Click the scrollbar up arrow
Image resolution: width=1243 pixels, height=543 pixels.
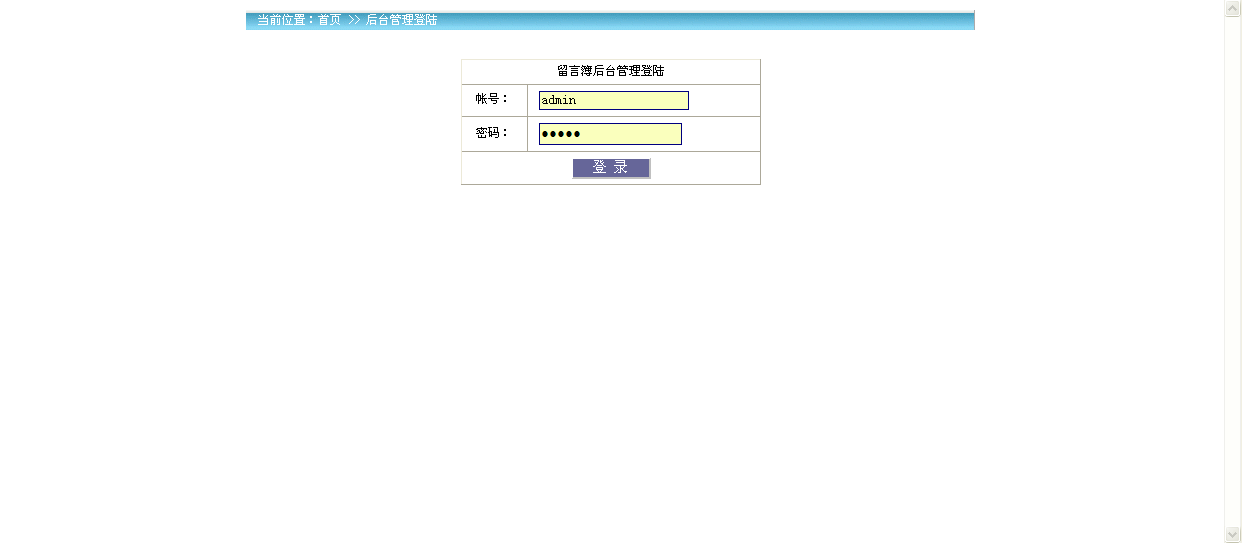click(x=1233, y=8)
